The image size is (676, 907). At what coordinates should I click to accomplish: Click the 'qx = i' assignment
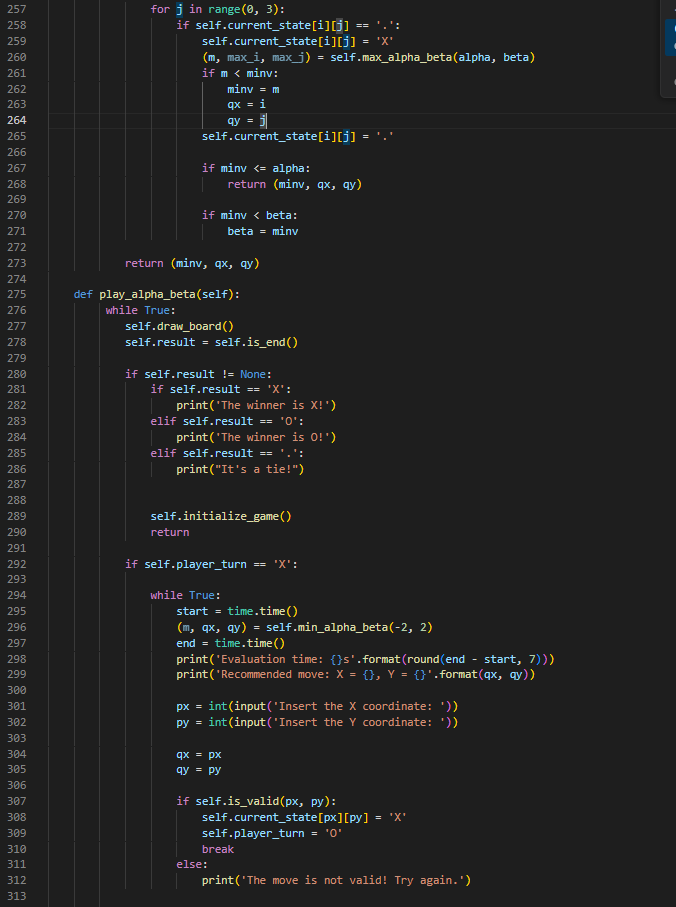coord(246,104)
